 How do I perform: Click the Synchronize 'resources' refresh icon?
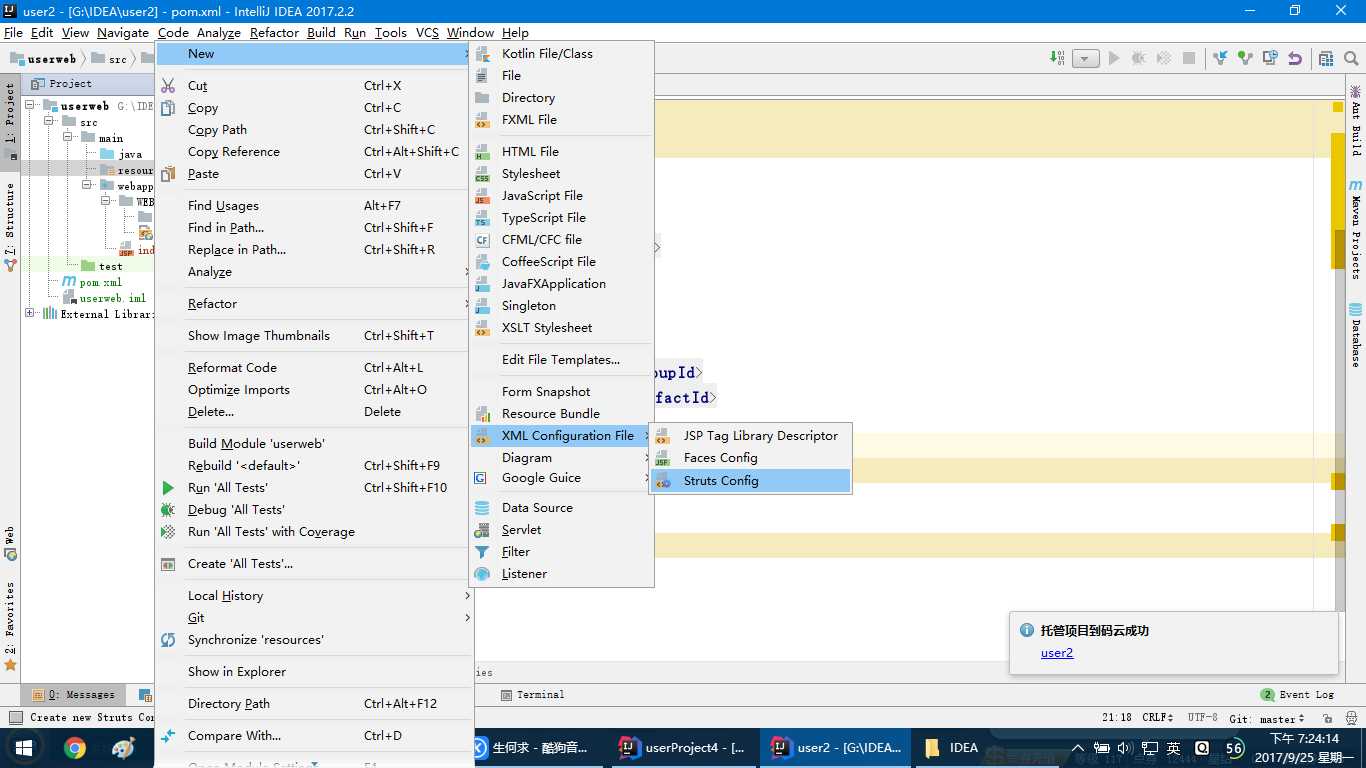(x=168, y=640)
